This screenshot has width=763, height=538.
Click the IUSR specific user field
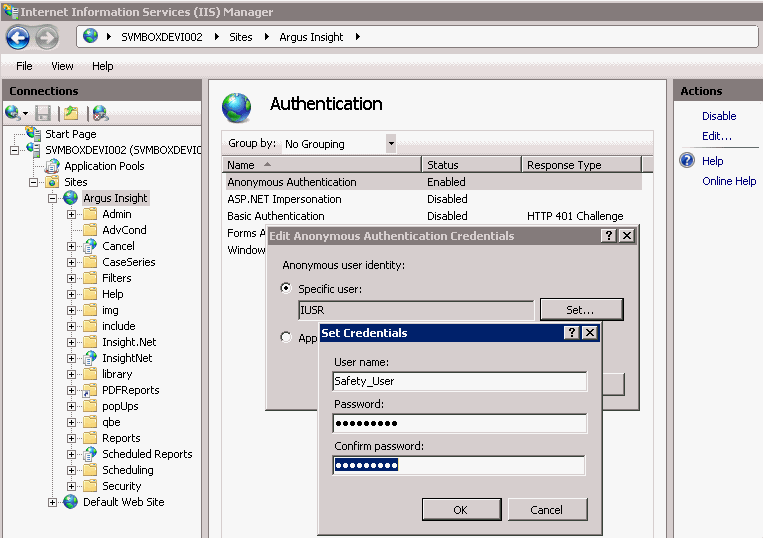tap(416, 310)
